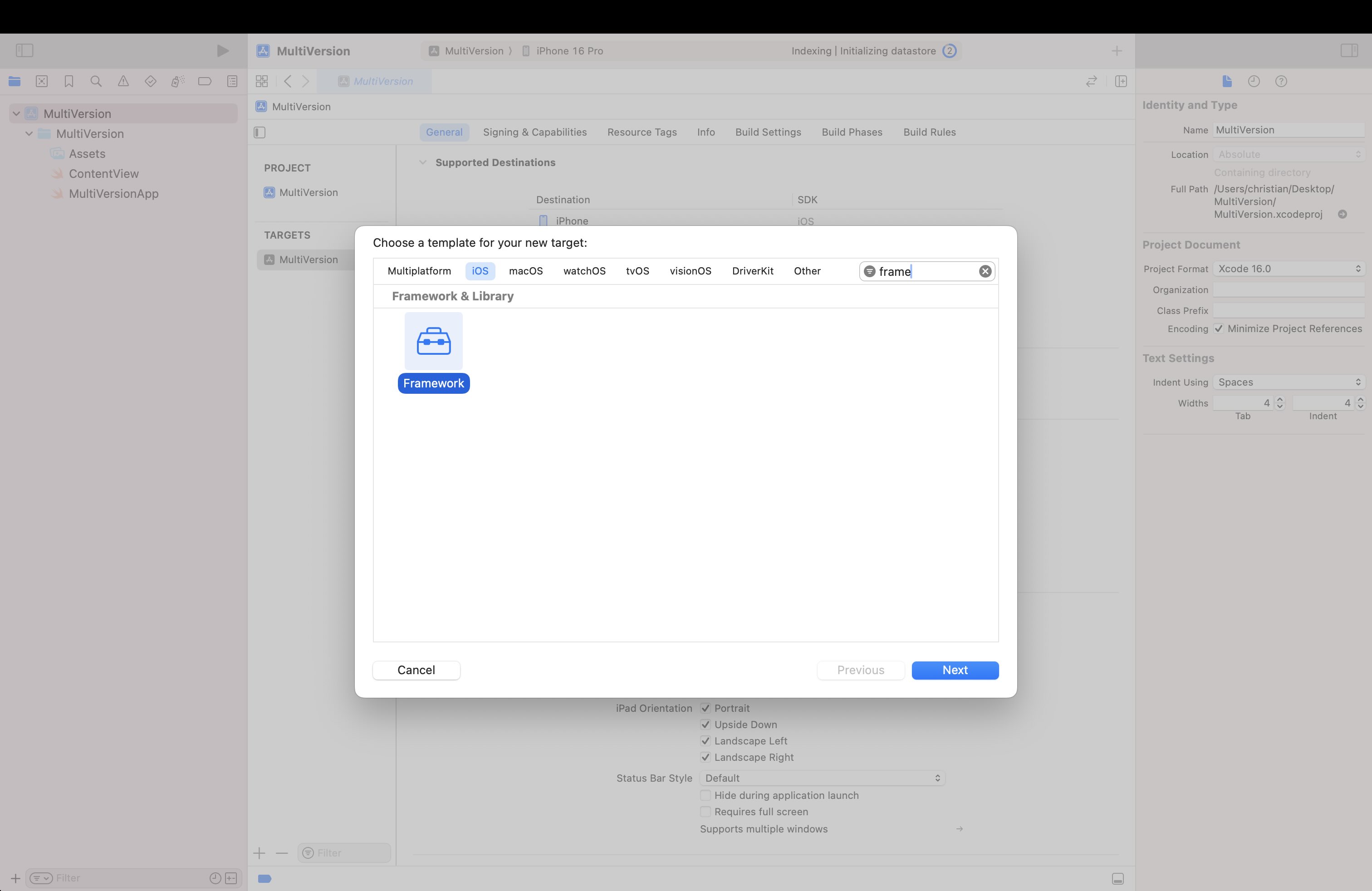Remove target minus button
This screenshot has height=891, width=1372.
pos(281,853)
